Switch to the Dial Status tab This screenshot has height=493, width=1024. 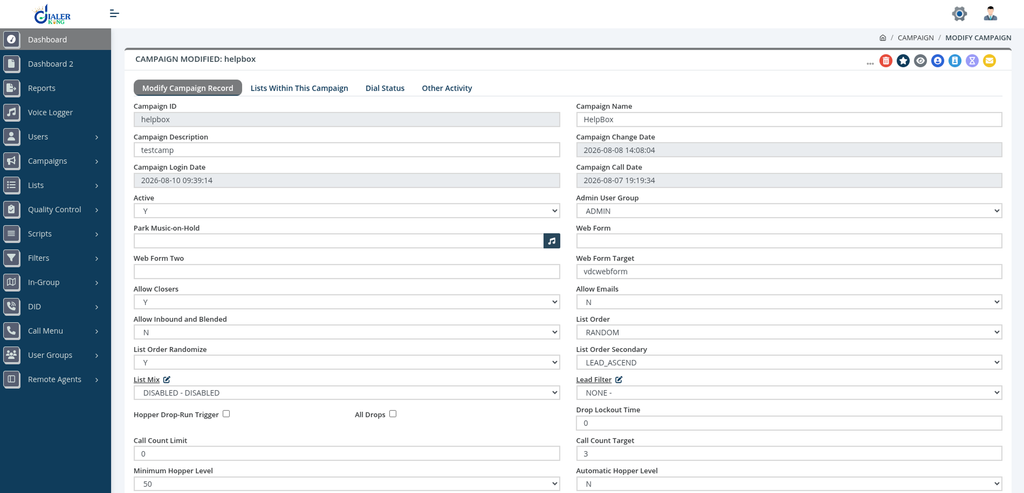pos(385,88)
